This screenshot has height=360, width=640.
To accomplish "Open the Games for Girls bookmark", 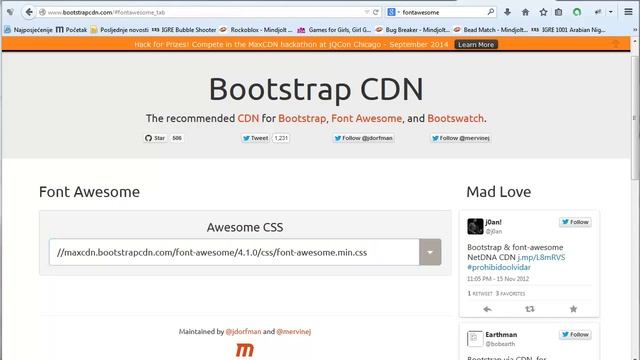I will point(334,30).
